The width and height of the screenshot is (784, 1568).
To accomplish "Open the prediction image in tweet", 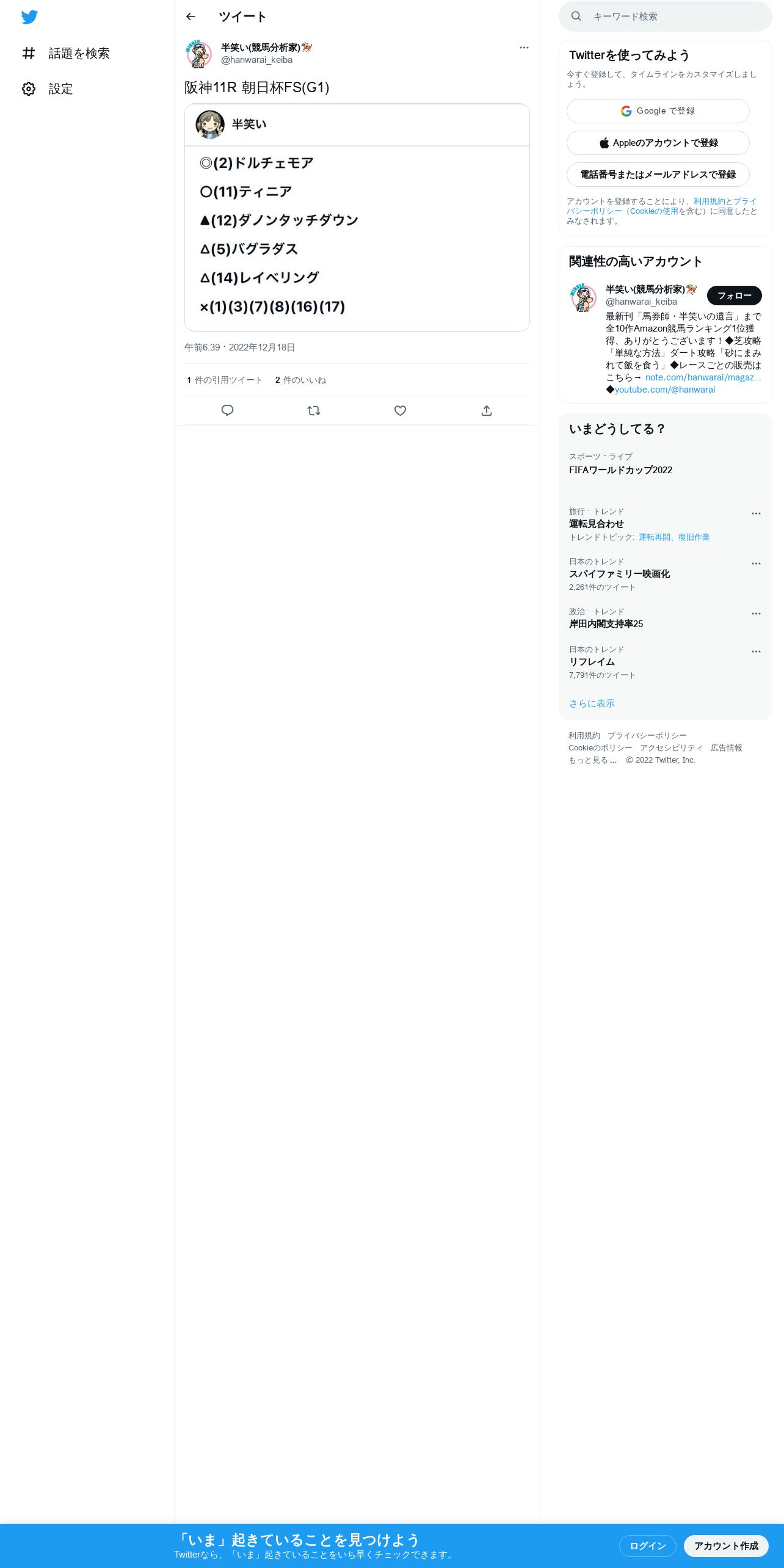I will point(357,217).
